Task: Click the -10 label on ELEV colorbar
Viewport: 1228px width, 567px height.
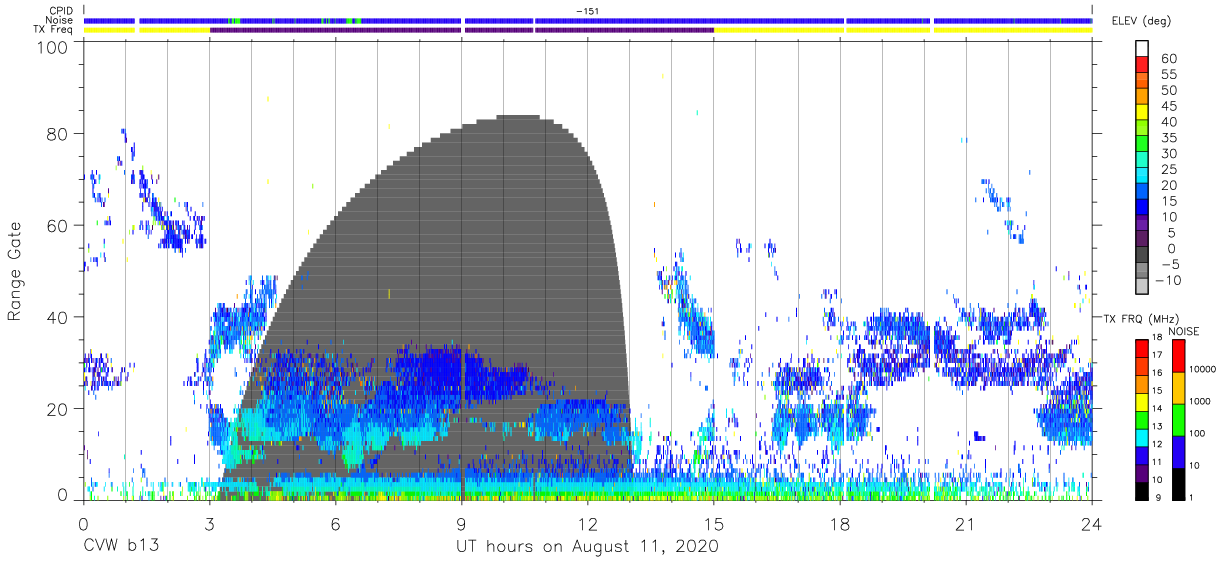Action: [x=1167, y=280]
